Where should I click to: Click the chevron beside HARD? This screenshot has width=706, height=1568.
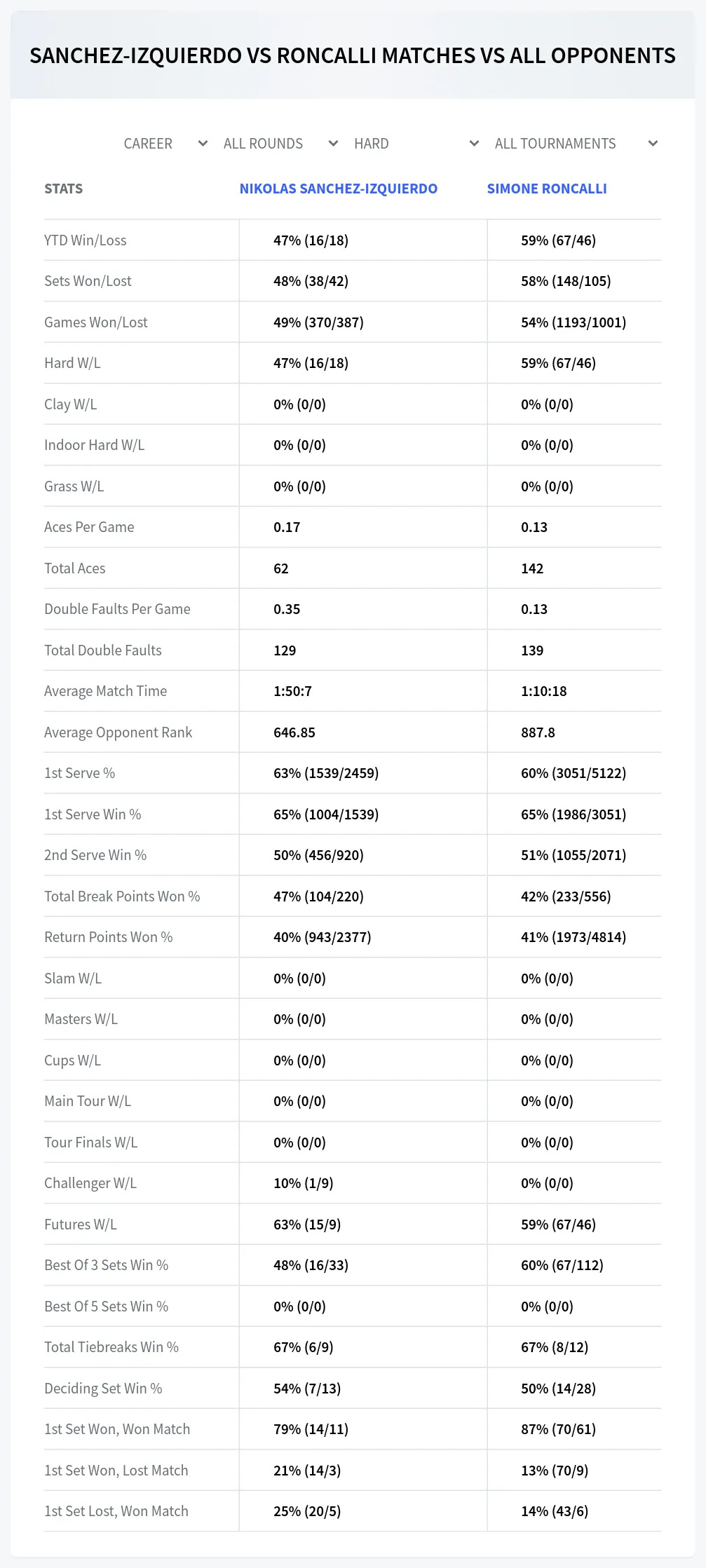pos(474,144)
